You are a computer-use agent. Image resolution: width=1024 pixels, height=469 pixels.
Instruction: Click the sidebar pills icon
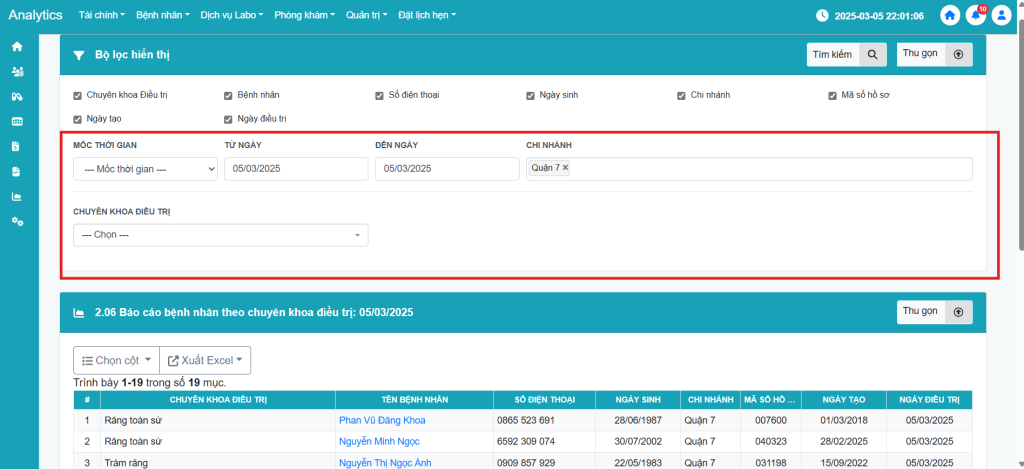coord(17,97)
